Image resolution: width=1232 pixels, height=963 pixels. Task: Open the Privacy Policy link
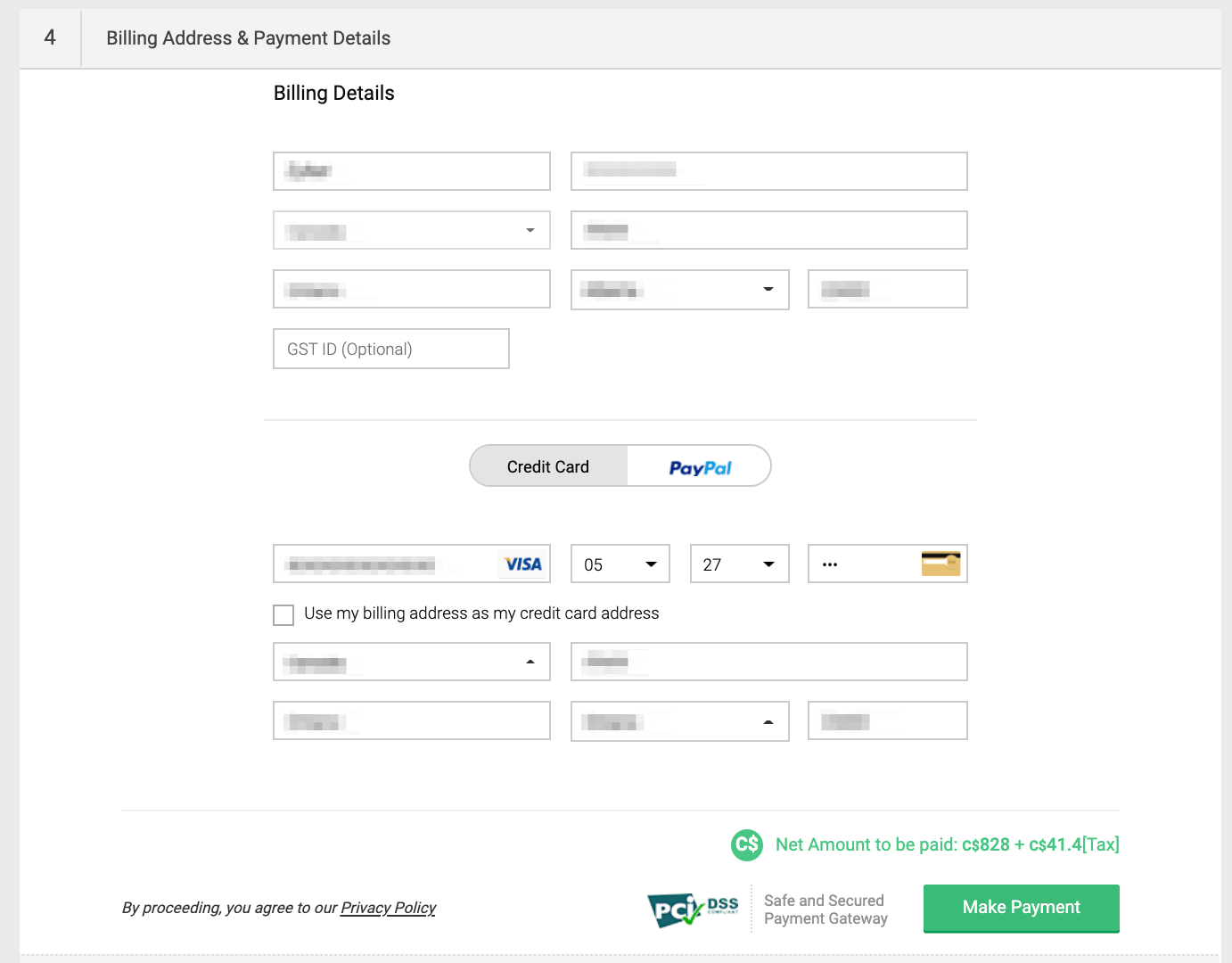[x=388, y=908]
